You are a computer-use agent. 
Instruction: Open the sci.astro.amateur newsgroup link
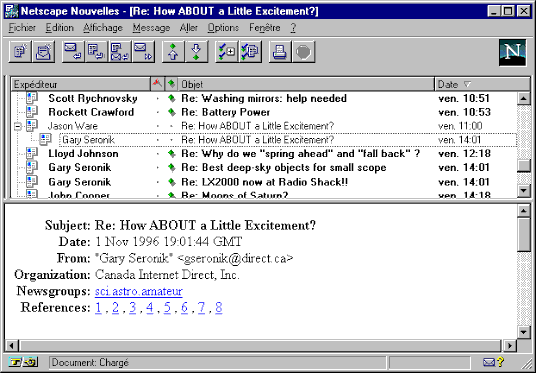pyautogui.click(x=139, y=291)
